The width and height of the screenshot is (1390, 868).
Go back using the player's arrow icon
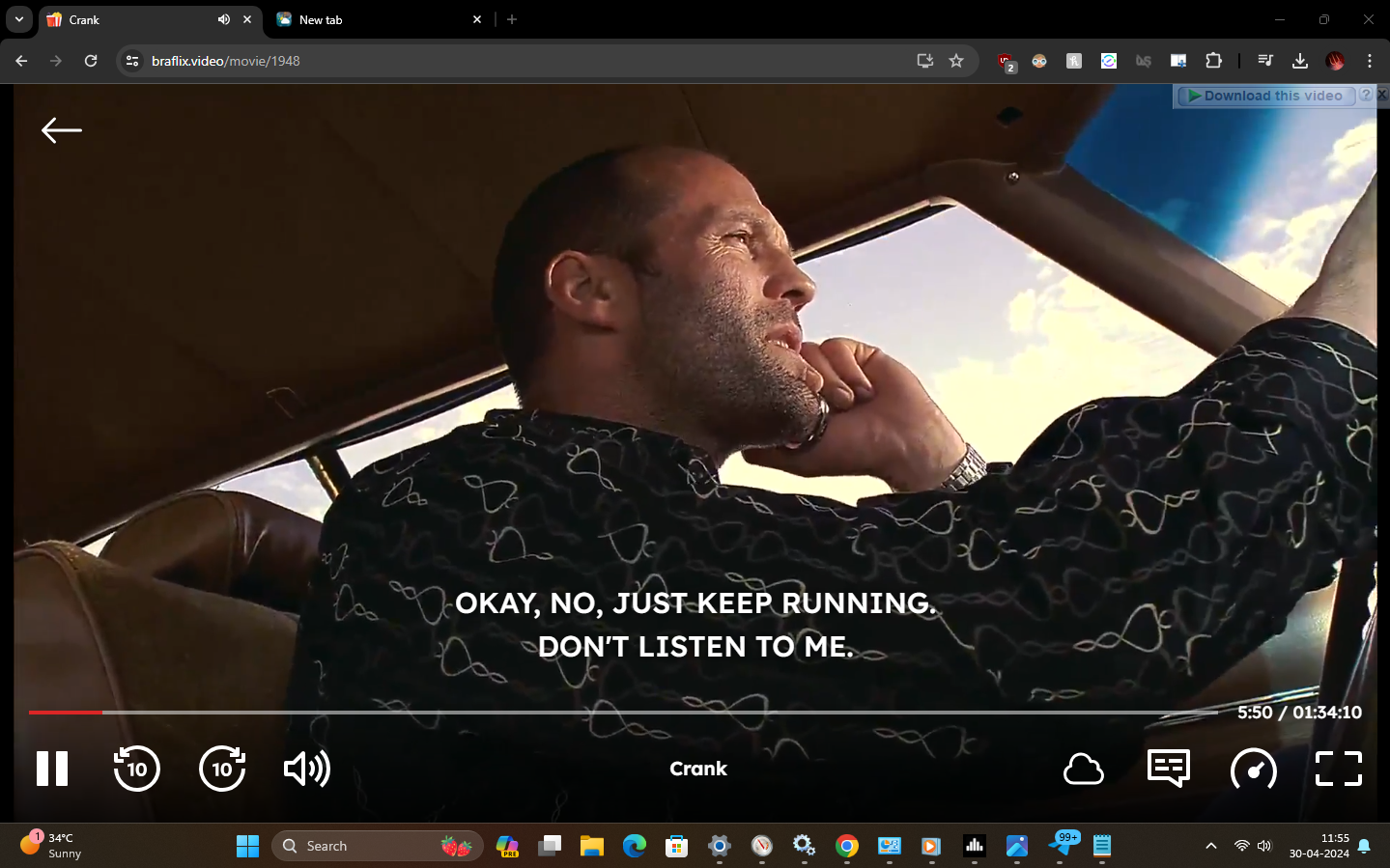point(62,130)
